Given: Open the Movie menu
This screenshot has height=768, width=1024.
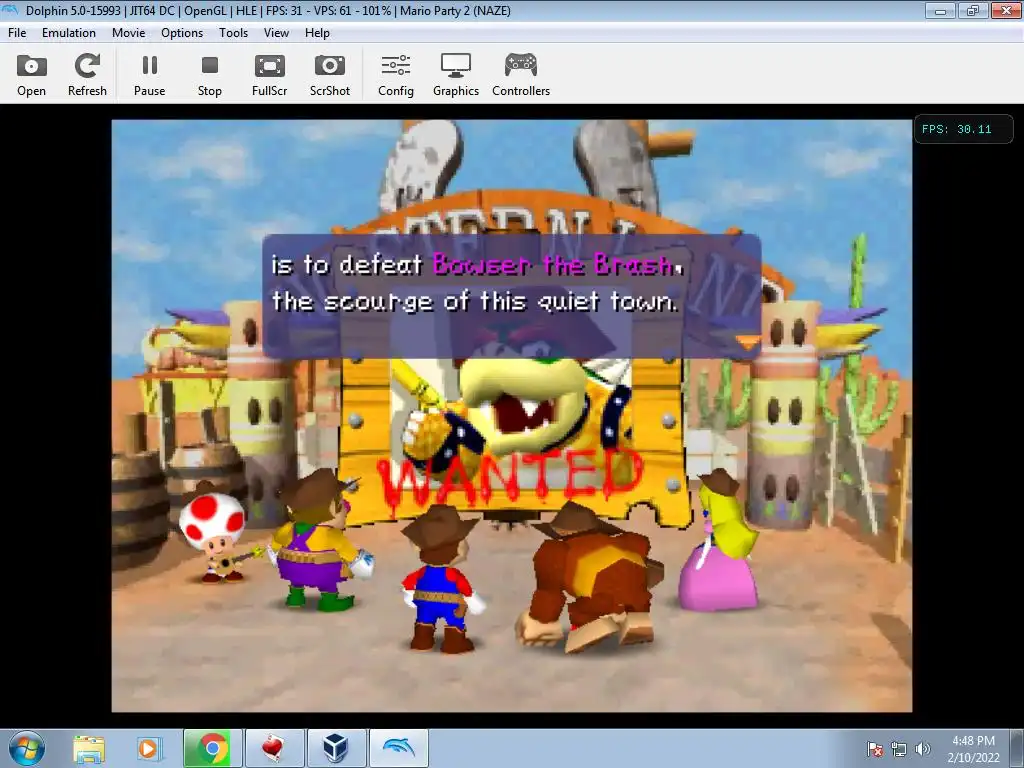Looking at the screenshot, I should click(129, 33).
